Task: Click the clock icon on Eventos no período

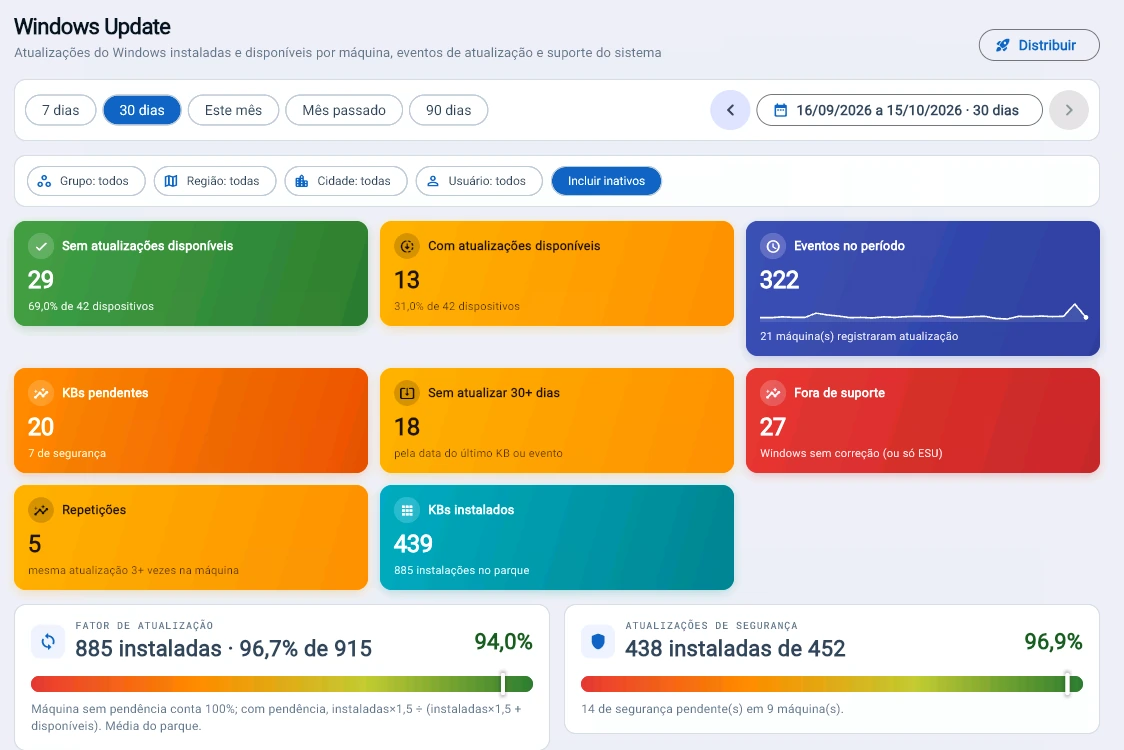Action: coord(773,246)
